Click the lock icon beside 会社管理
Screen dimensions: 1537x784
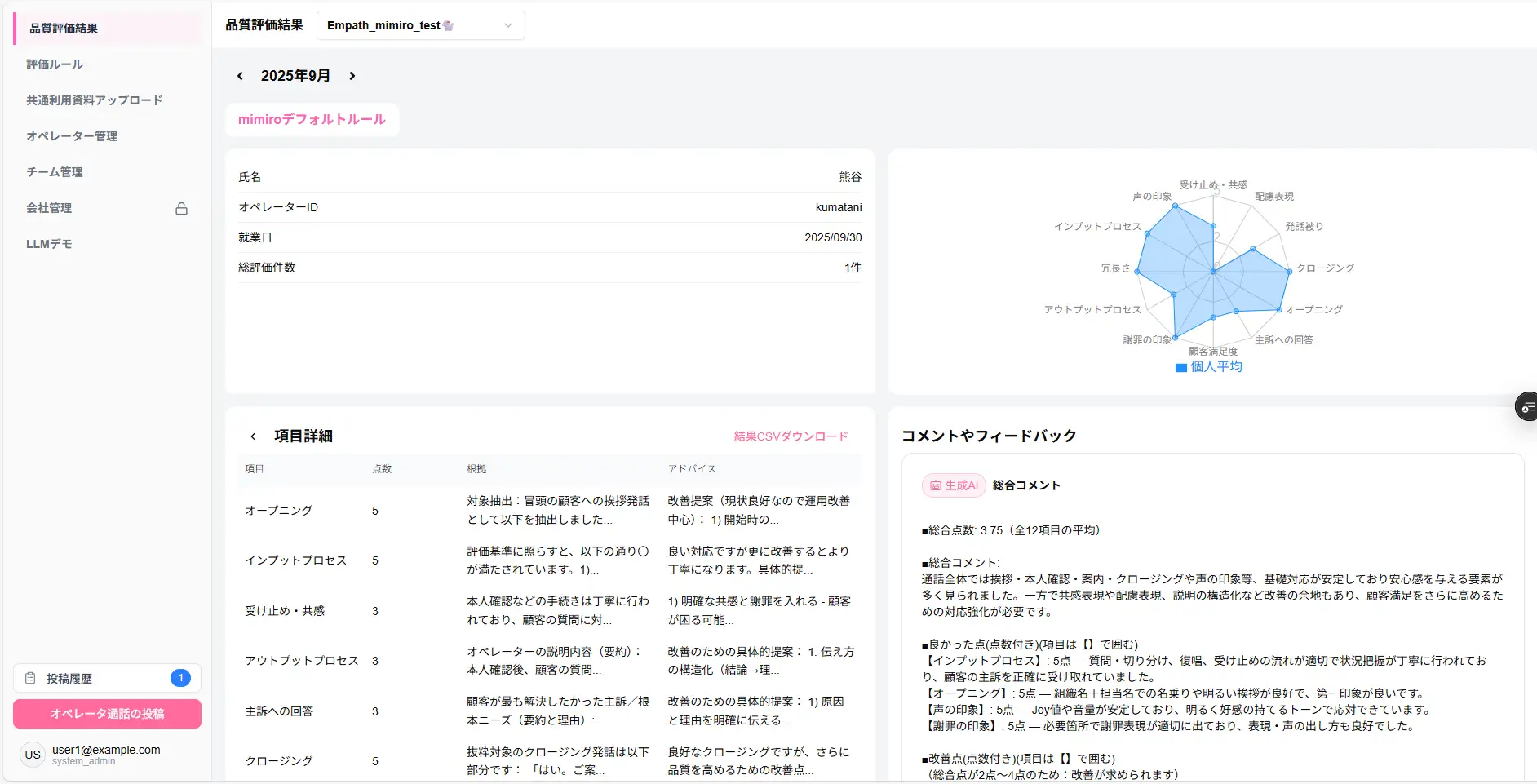coord(181,209)
